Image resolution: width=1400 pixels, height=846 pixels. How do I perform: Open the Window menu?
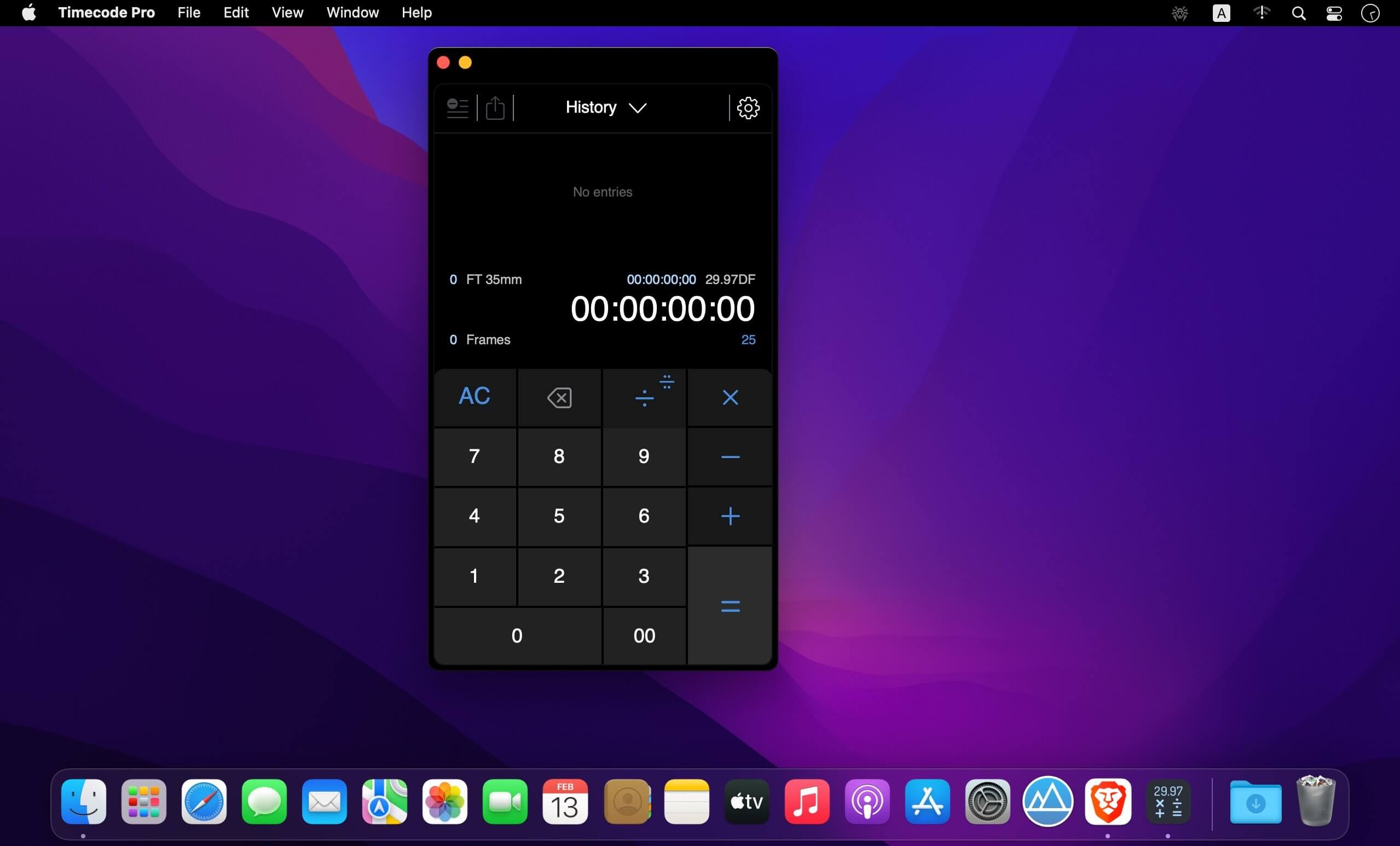(352, 12)
